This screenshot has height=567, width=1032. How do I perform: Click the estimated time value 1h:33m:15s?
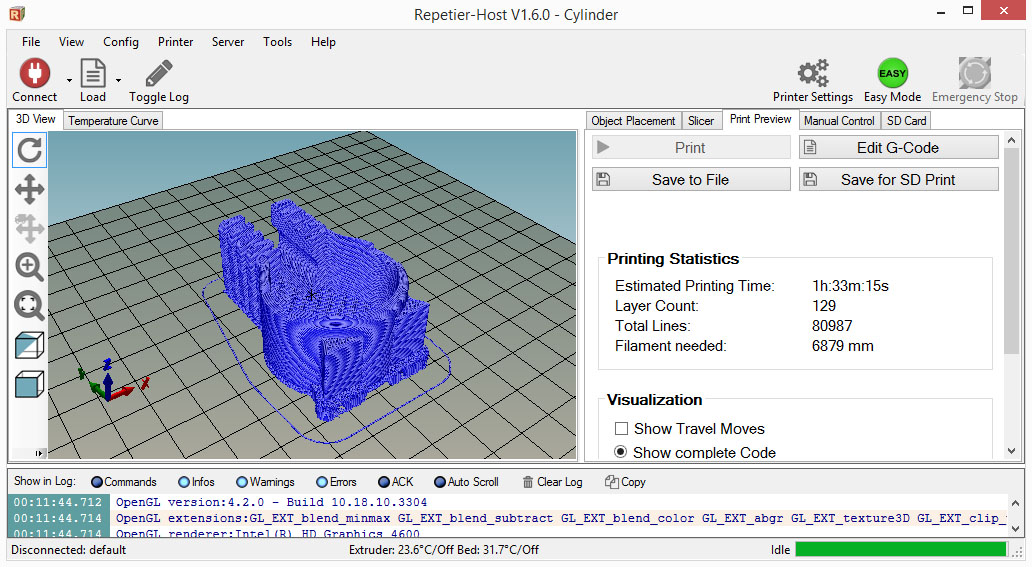point(850,286)
